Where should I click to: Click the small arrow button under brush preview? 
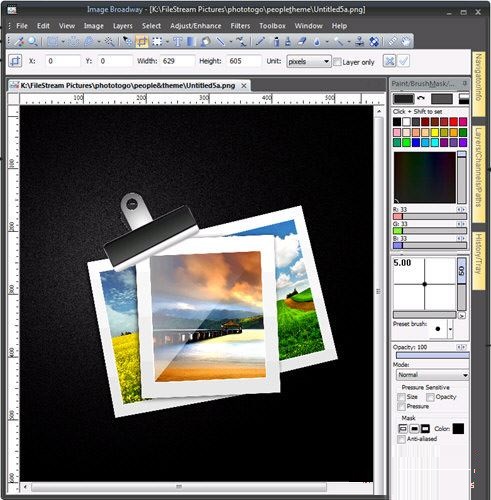click(462, 315)
